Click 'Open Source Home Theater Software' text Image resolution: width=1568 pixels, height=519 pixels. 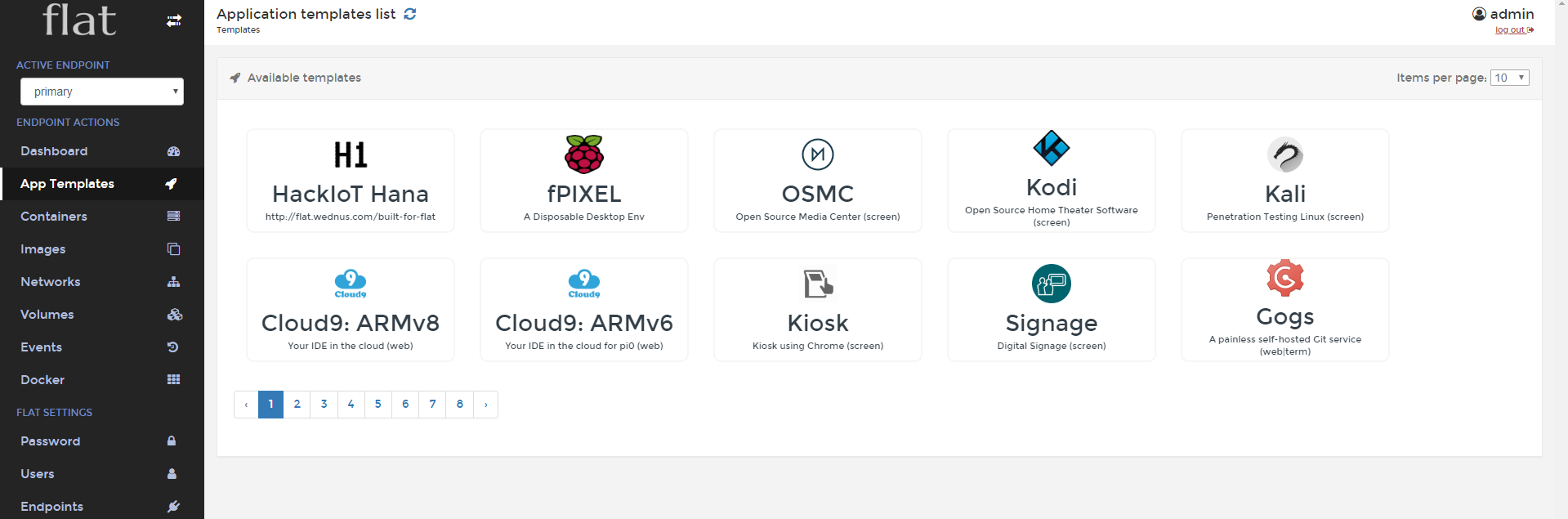(x=1052, y=210)
